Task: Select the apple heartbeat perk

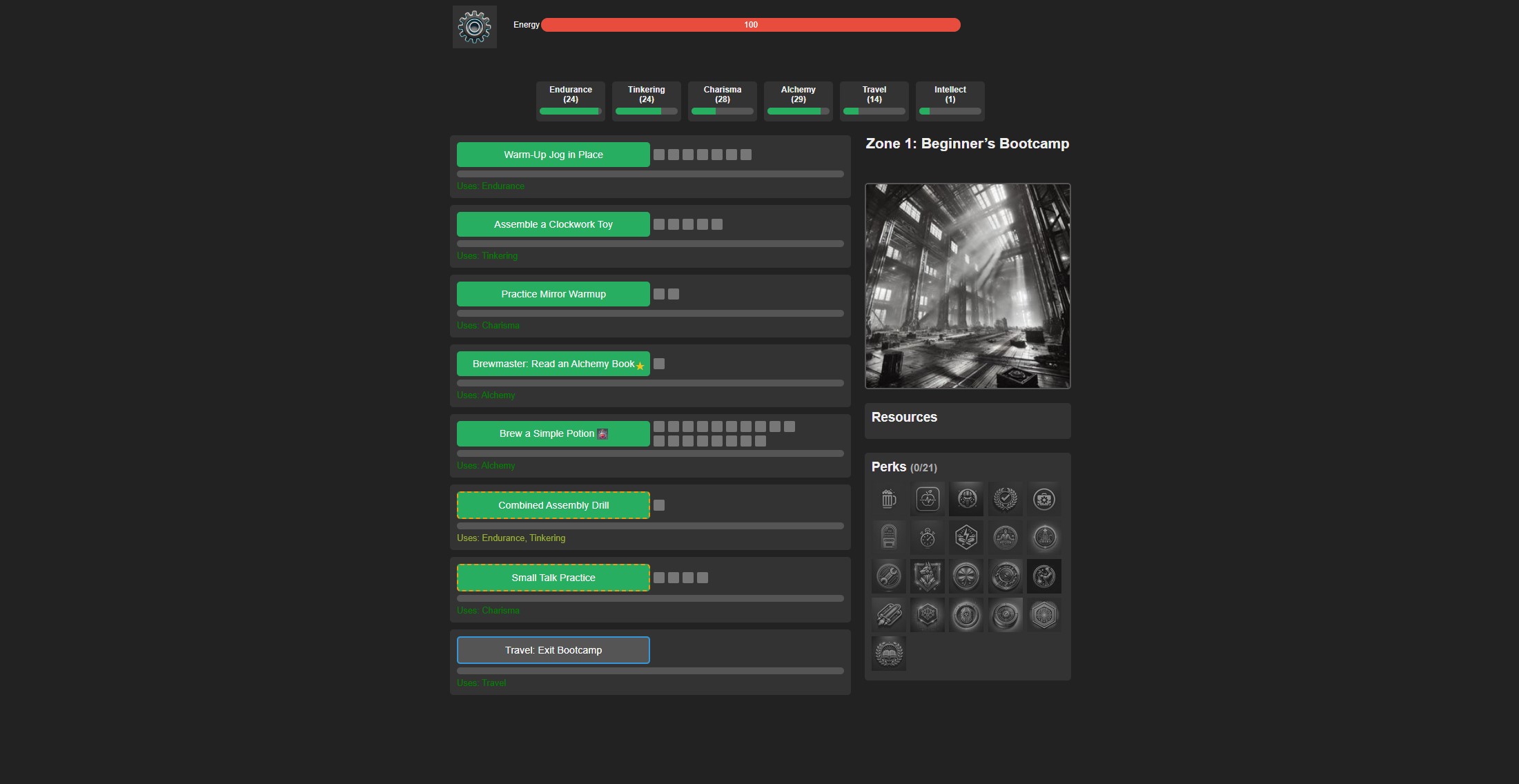Action: 928,499
